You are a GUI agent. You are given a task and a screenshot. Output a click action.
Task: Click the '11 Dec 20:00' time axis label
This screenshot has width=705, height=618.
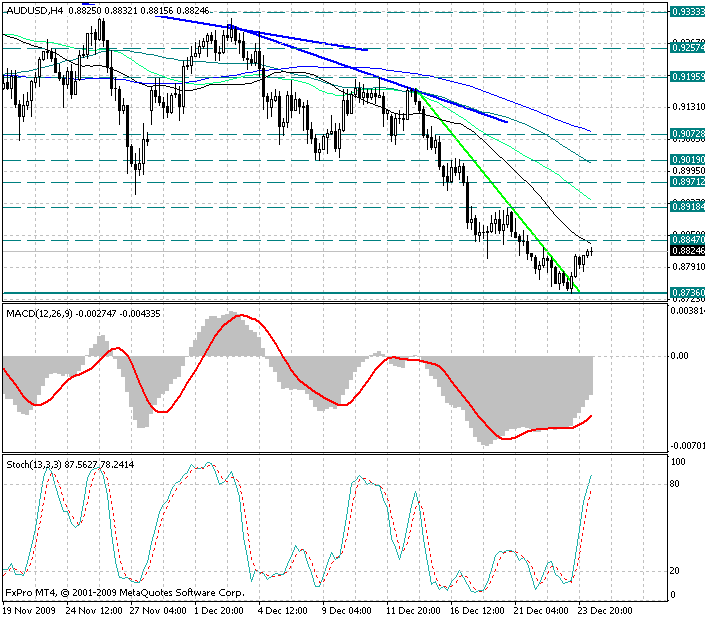413,611
